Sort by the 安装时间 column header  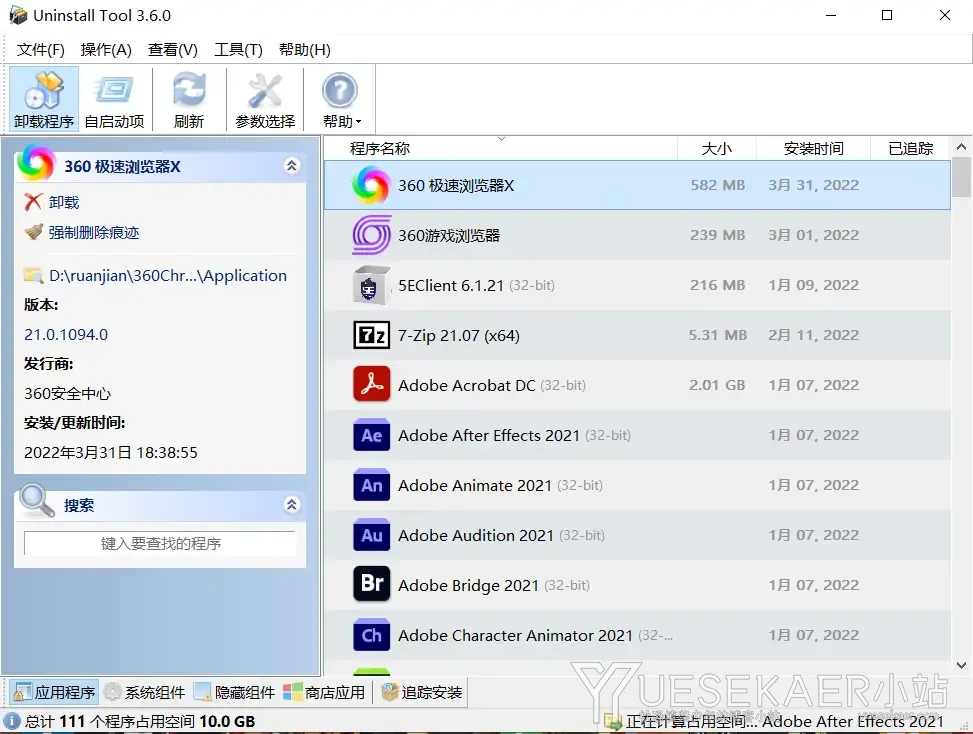[x=814, y=148]
